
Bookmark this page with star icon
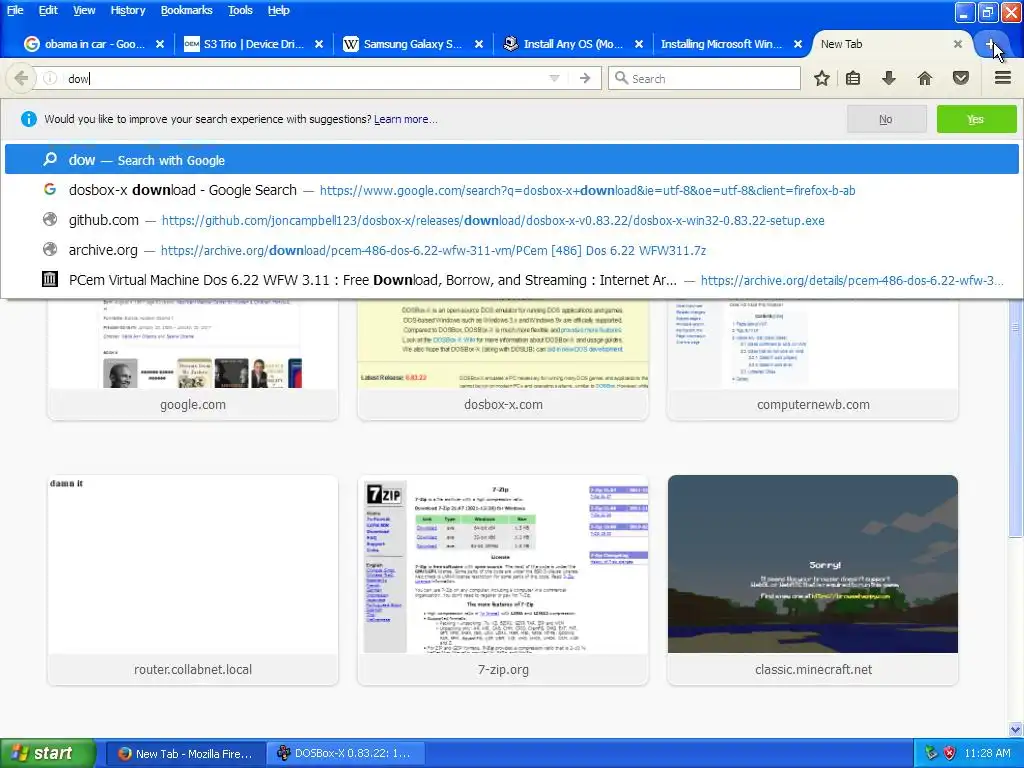tap(822, 78)
